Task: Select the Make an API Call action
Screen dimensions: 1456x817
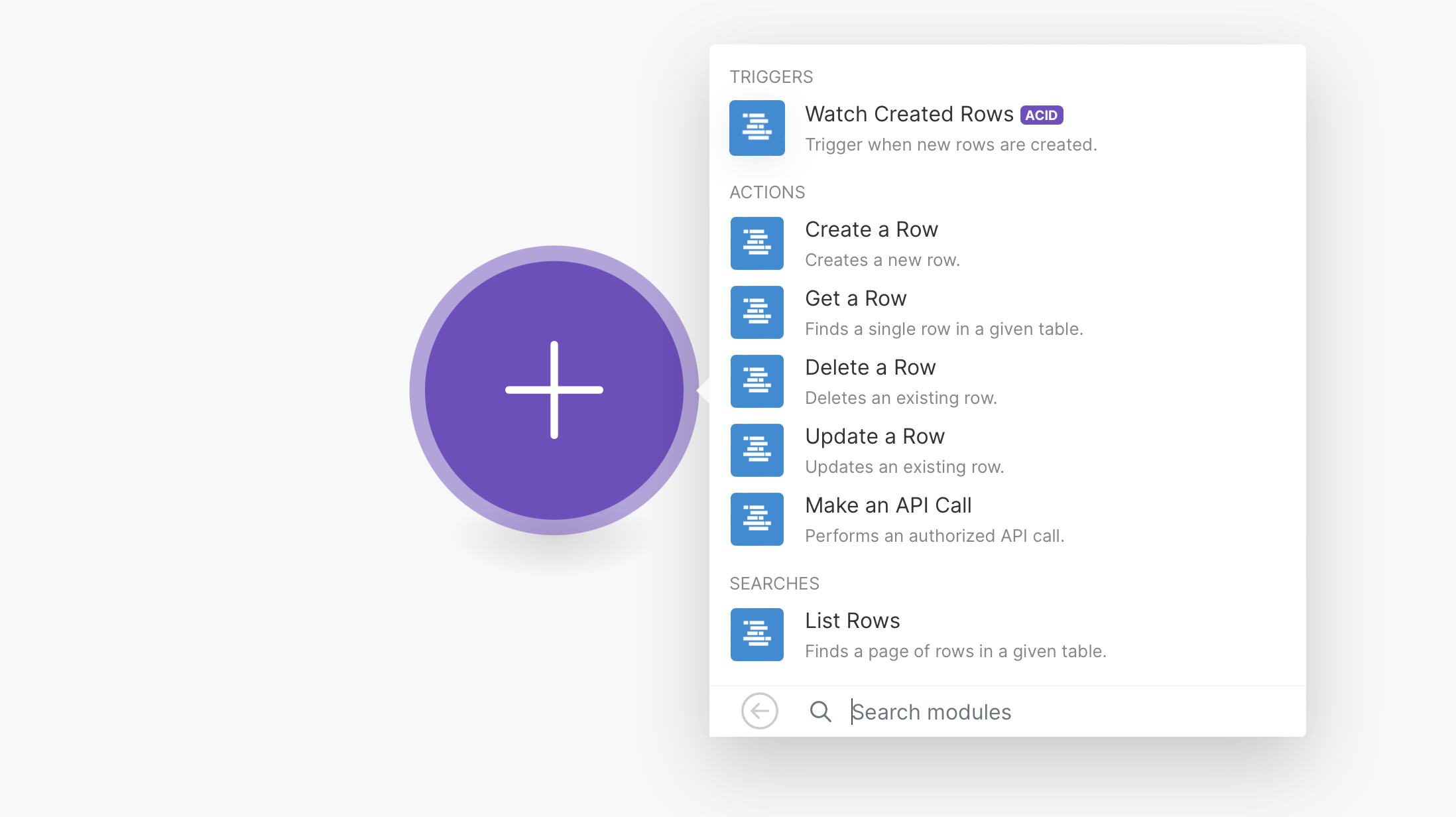Action: pos(888,506)
